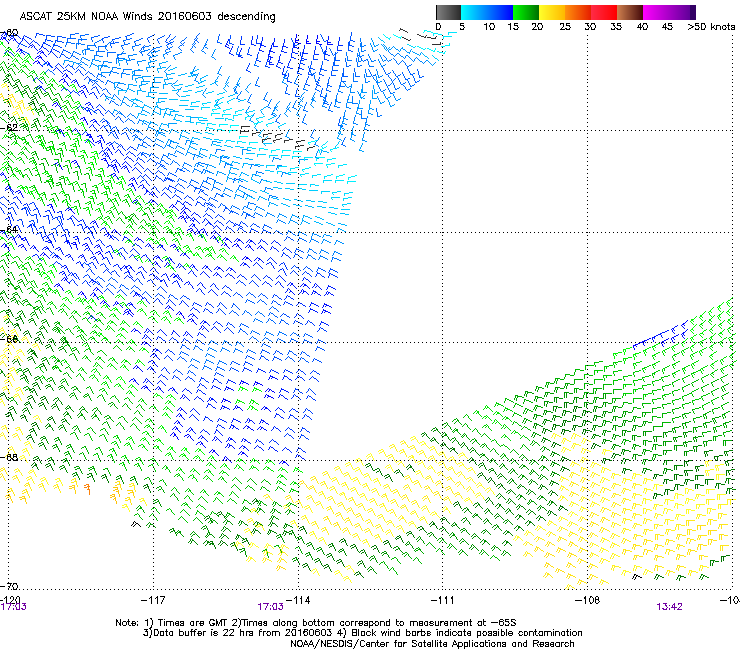Click the yellow 20-25 knots legend swatch

pyautogui.click(x=552, y=12)
